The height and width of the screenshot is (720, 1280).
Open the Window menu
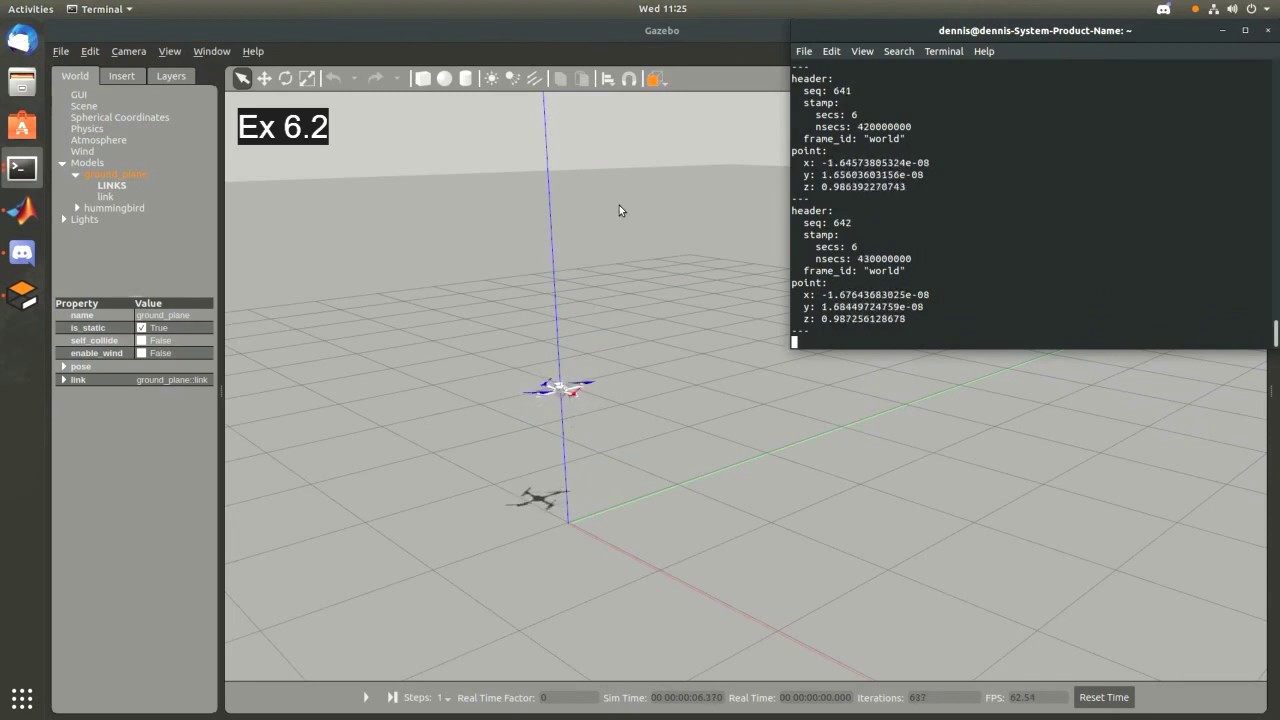click(x=212, y=51)
